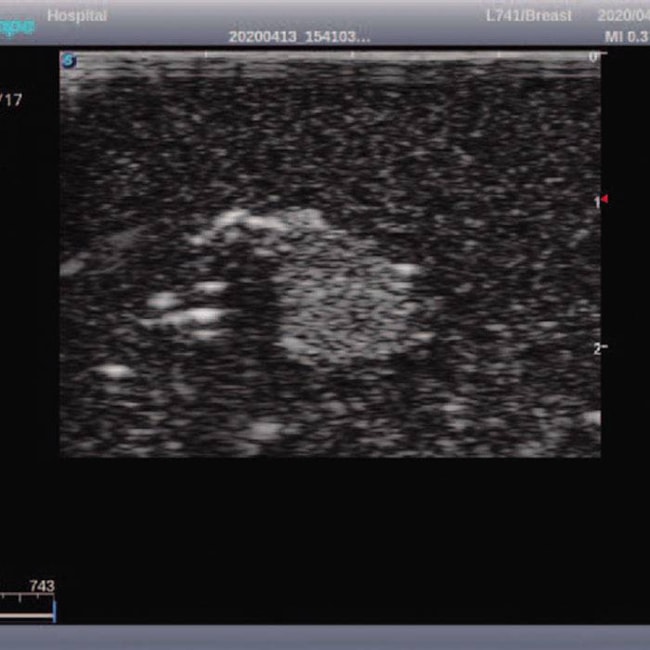Click the cine loop progress bar
Screen dimensions: 650x650
(x=26, y=615)
